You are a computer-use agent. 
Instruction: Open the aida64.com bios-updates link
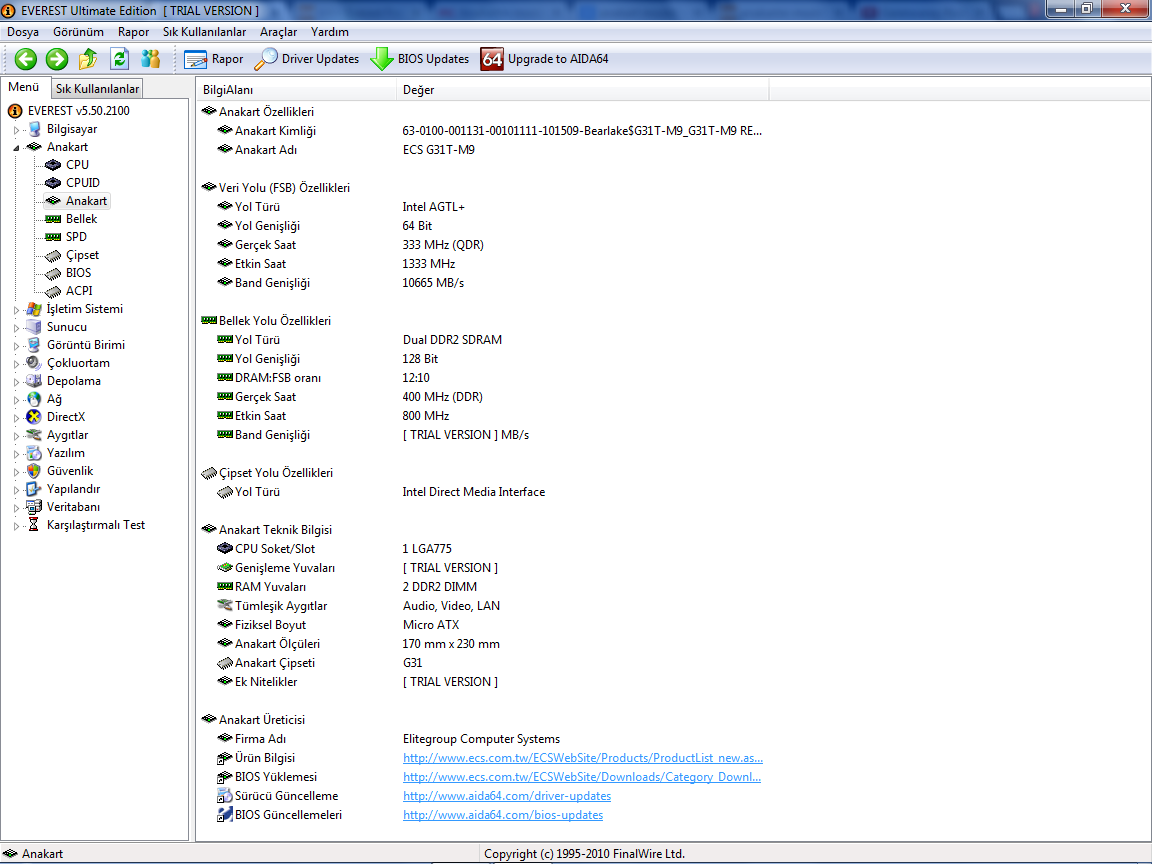pos(503,816)
